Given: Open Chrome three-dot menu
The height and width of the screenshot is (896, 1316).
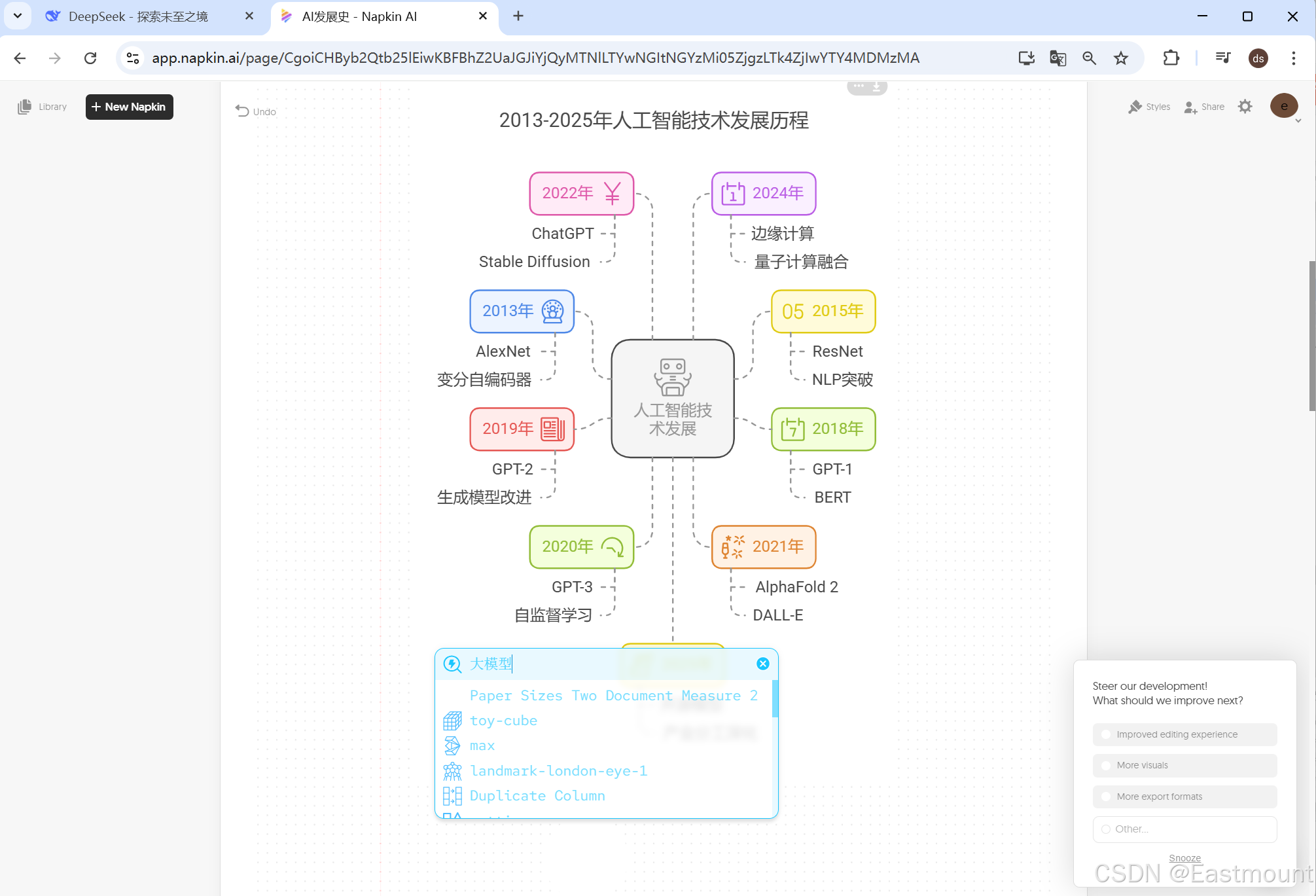Looking at the screenshot, I should pyautogui.click(x=1293, y=58).
